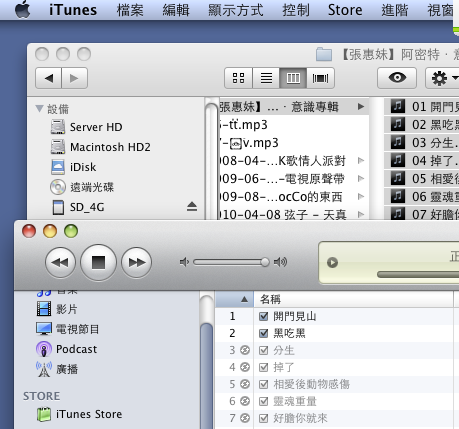Select file 05 相愛 in Finder
Screen dimensions: 459x429
(422, 179)
